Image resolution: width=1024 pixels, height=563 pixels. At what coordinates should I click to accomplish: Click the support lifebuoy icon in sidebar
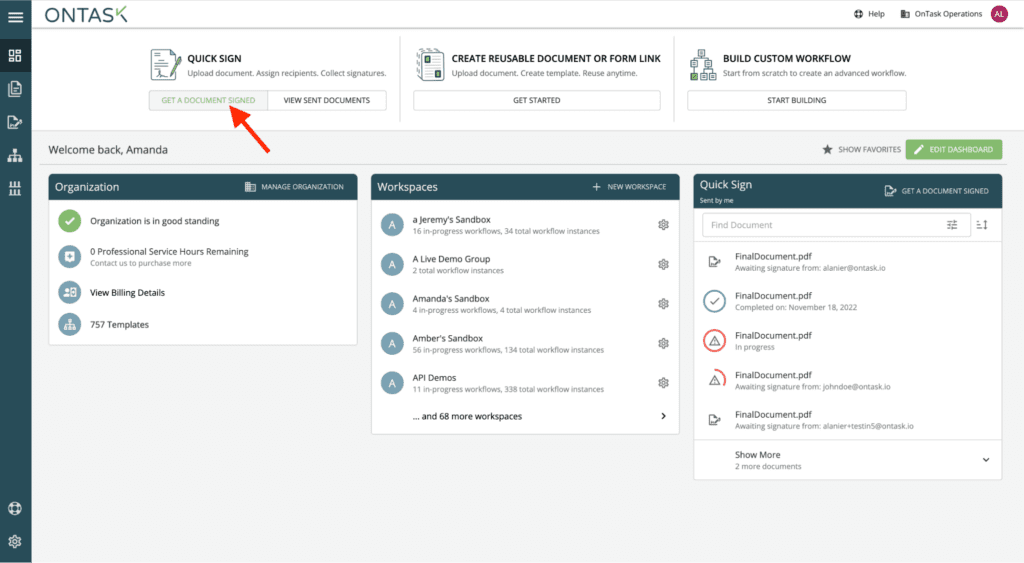coord(15,508)
